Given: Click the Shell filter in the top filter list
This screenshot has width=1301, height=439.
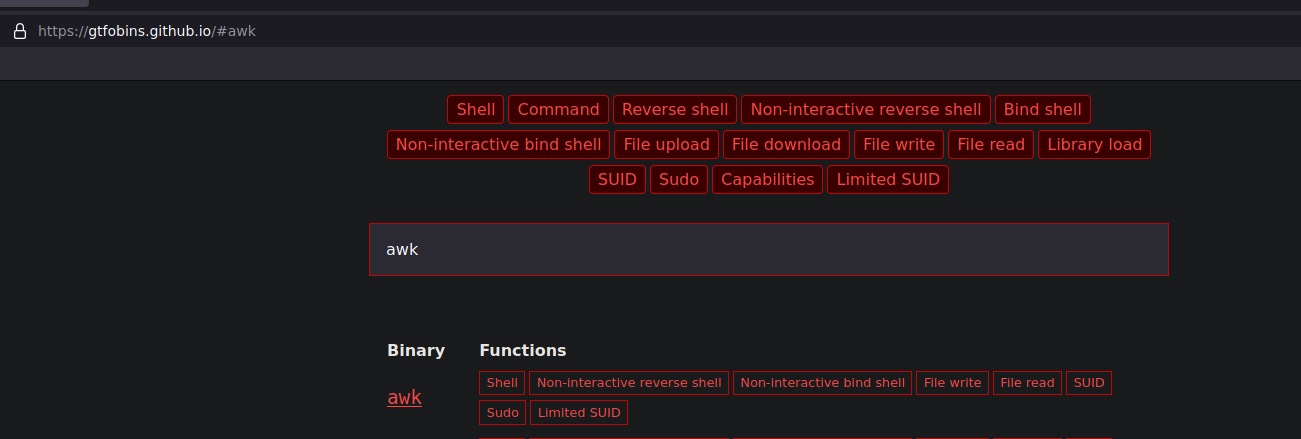Looking at the screenshot, I should 476,109.
